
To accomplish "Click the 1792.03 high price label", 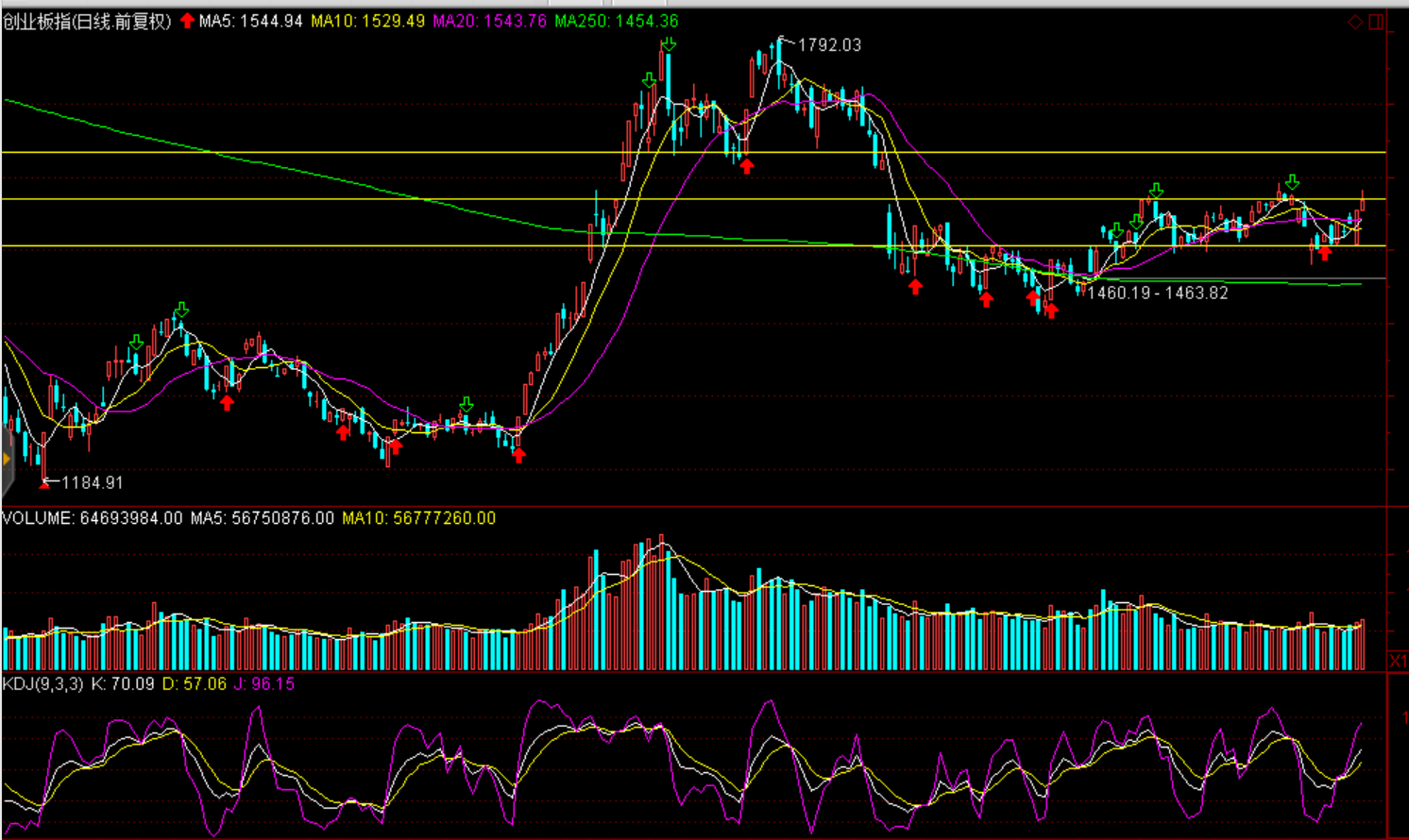I will coord(829,45).
